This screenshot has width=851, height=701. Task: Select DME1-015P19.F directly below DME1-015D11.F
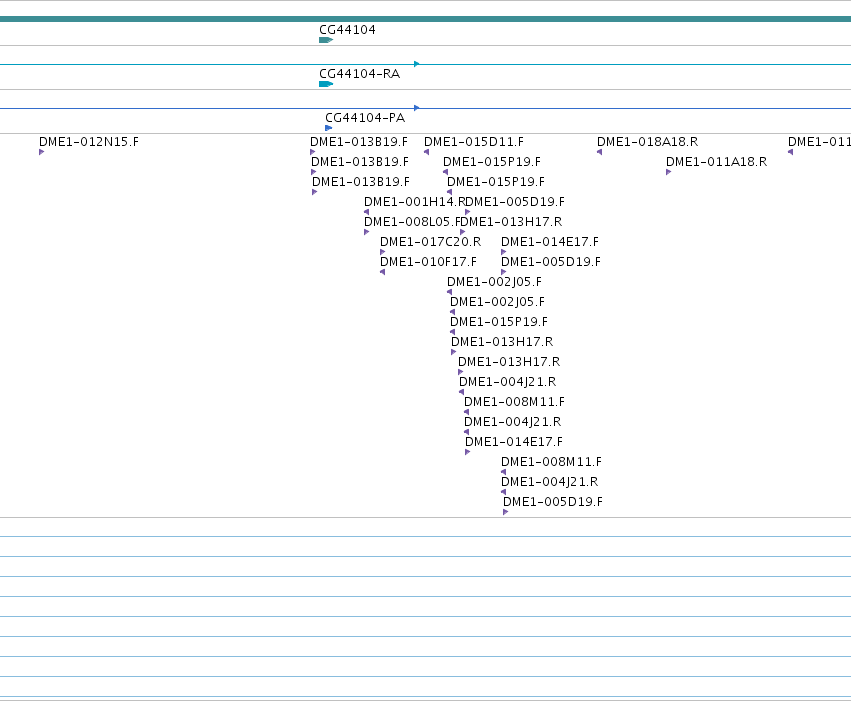tap(492, 162)
